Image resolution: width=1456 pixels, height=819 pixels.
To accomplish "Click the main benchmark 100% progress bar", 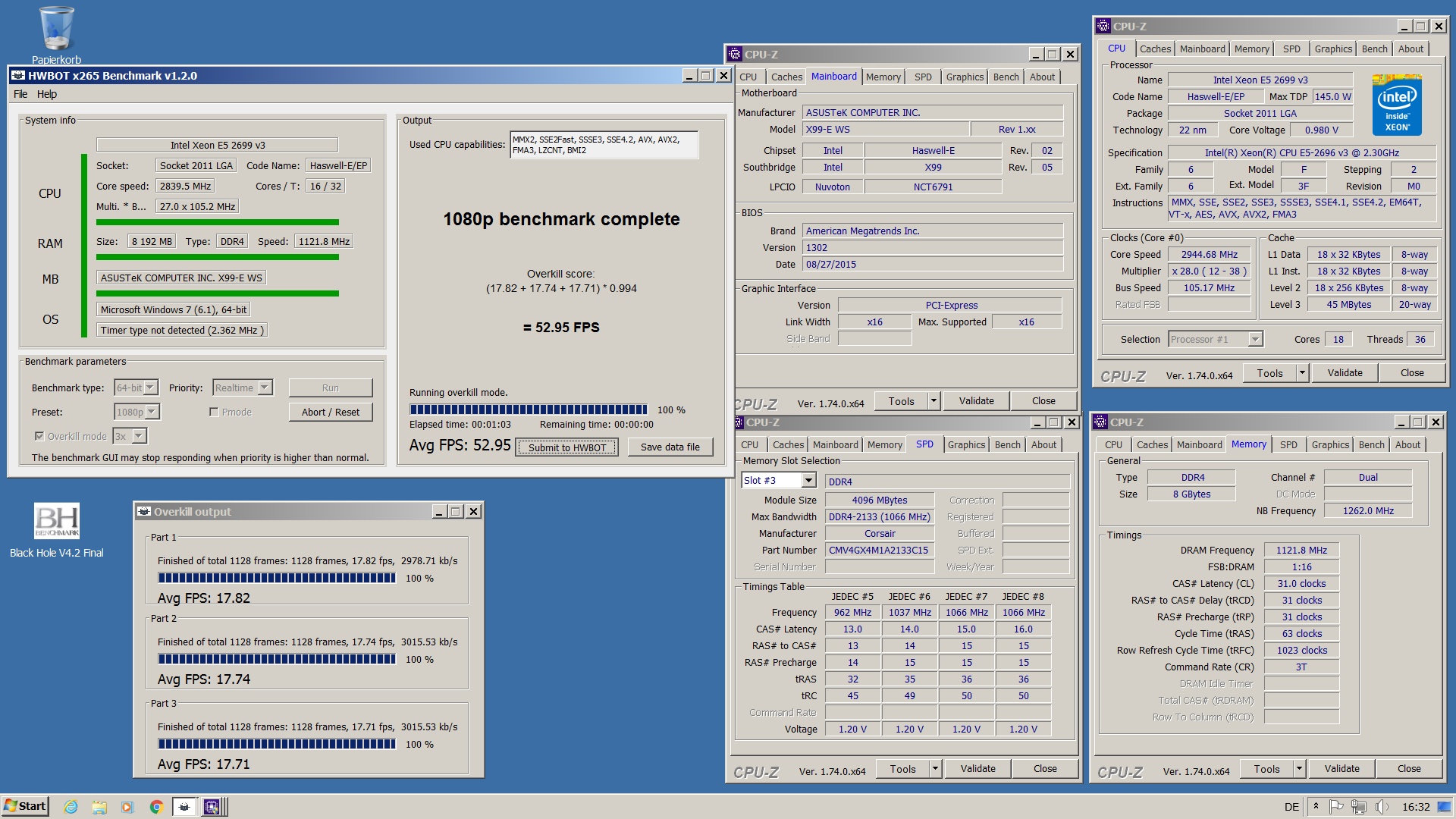I will [x=529, y=409].
